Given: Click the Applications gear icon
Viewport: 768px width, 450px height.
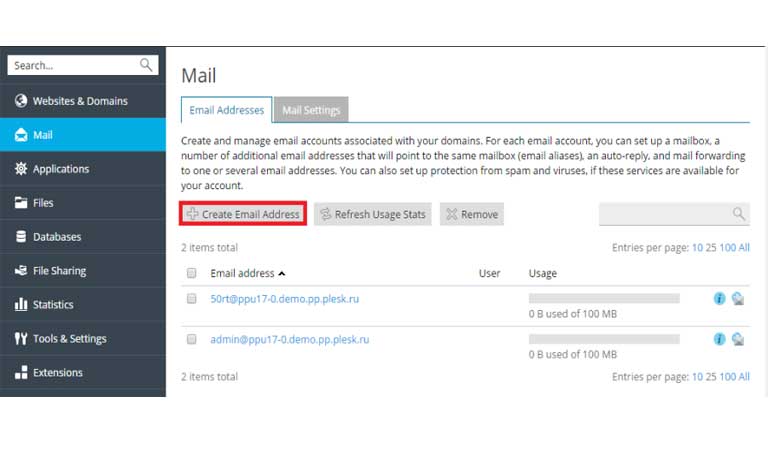Looking at the screenshot, I should (x=21, y=168).
